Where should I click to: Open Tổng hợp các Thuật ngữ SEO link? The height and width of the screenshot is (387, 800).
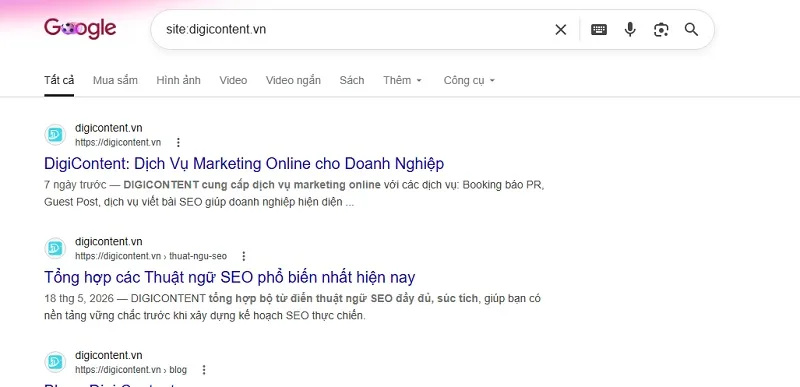click(230, 277)
